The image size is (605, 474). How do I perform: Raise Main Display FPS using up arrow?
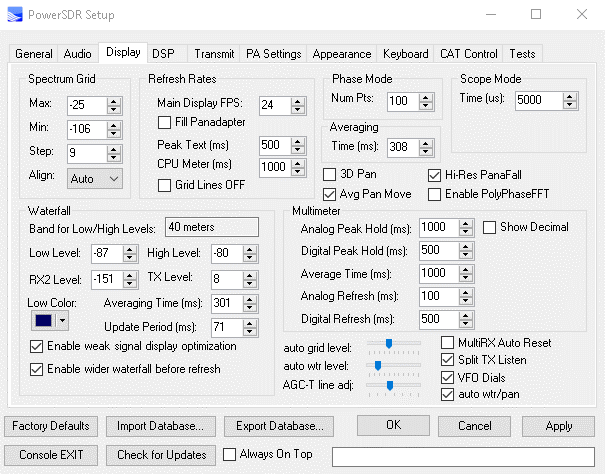[297, 102]
